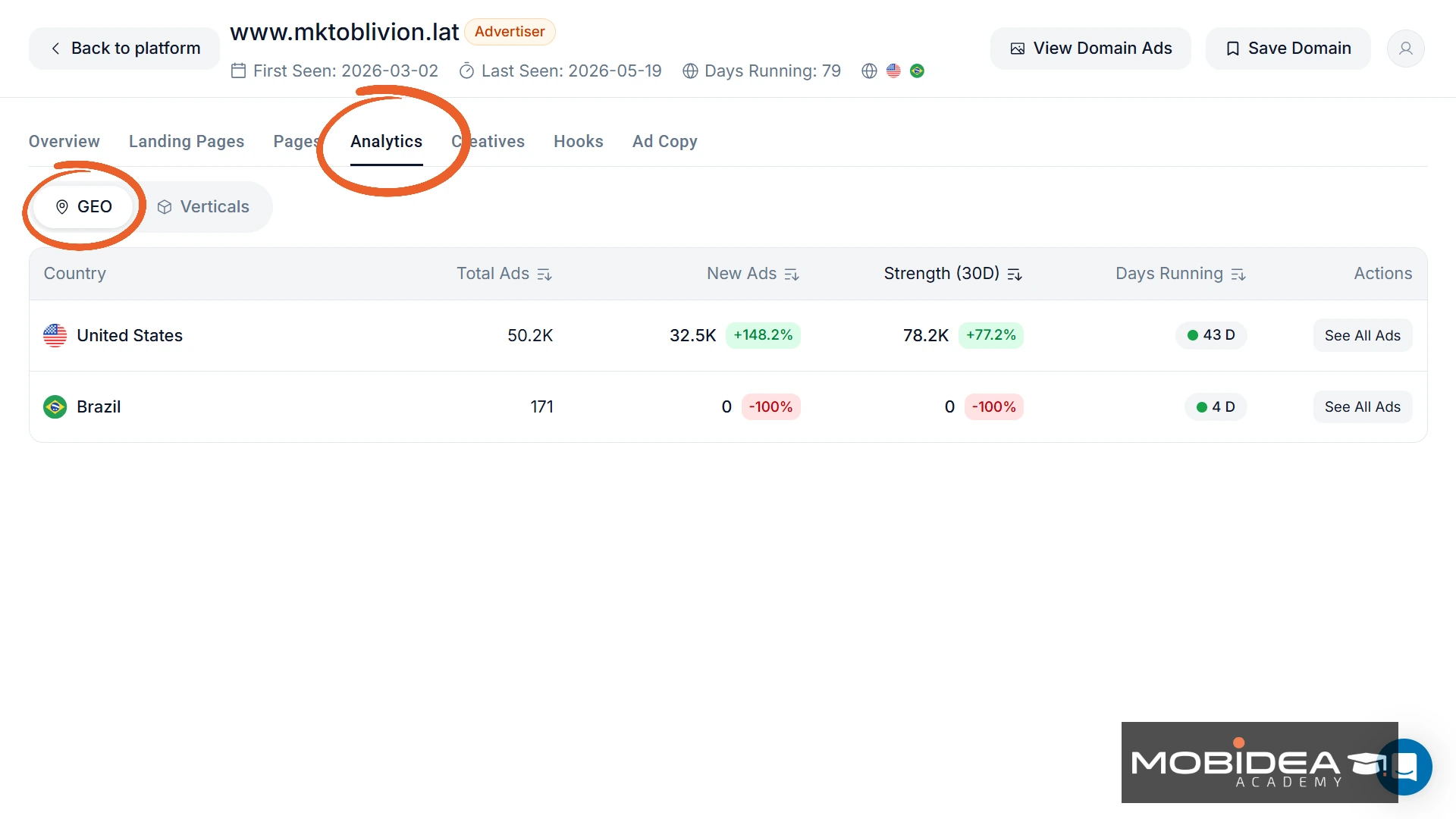This screenshot has width=1456, height=819.
Task: Click View Domain Ads button
Action: pyautogui.click(x=1090, y=49)
